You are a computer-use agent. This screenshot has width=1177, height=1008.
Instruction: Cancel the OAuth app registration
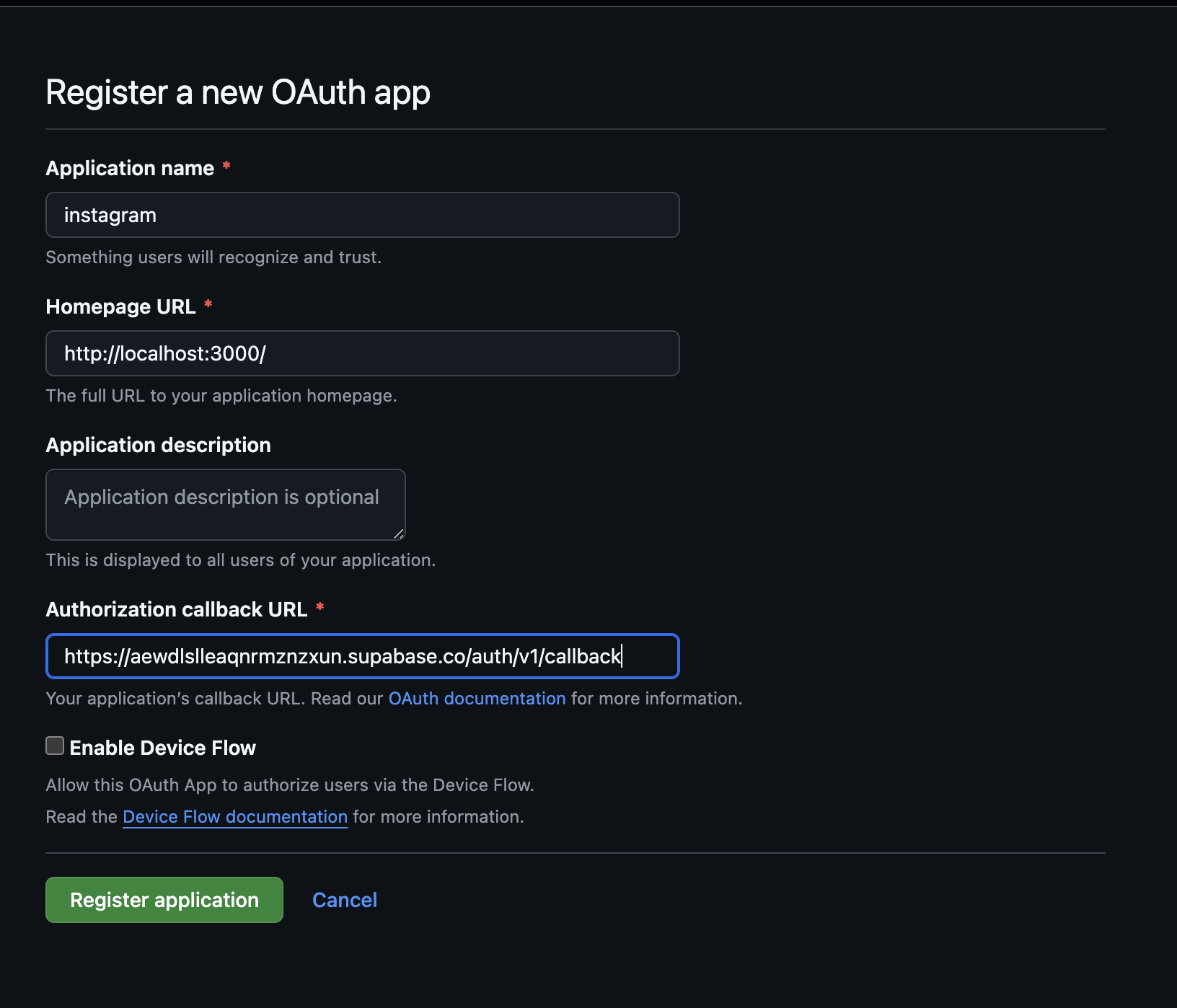click(x=345, y=900)
